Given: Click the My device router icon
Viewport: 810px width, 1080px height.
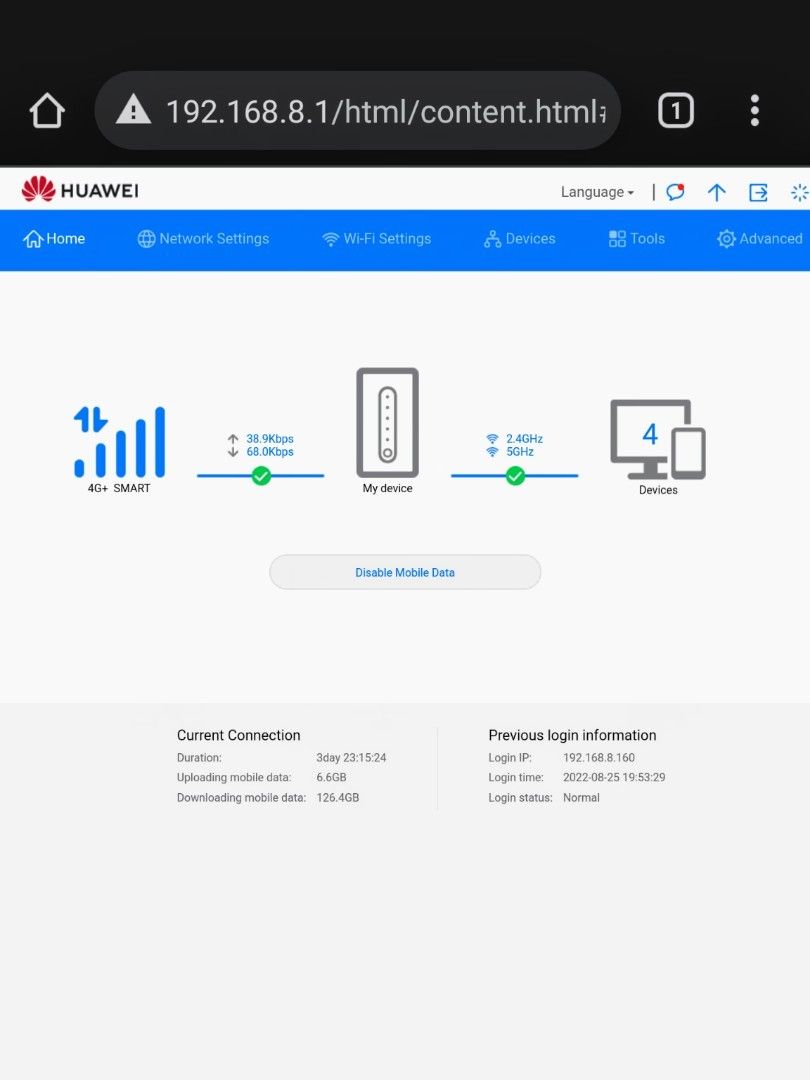Looking at the screenshot, I should (387, 422).
